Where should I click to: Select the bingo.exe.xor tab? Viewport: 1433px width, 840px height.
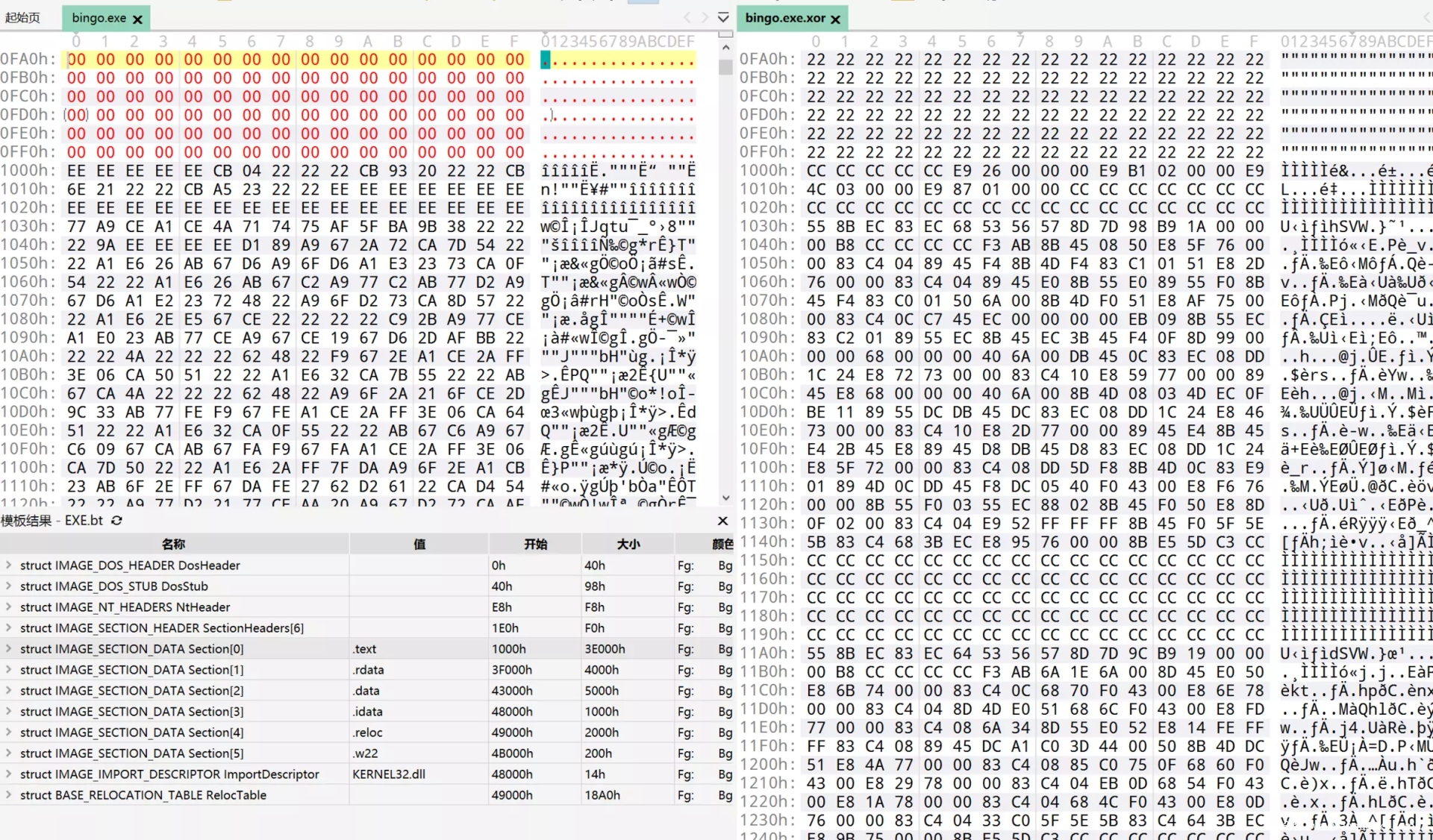coord(785,18)
